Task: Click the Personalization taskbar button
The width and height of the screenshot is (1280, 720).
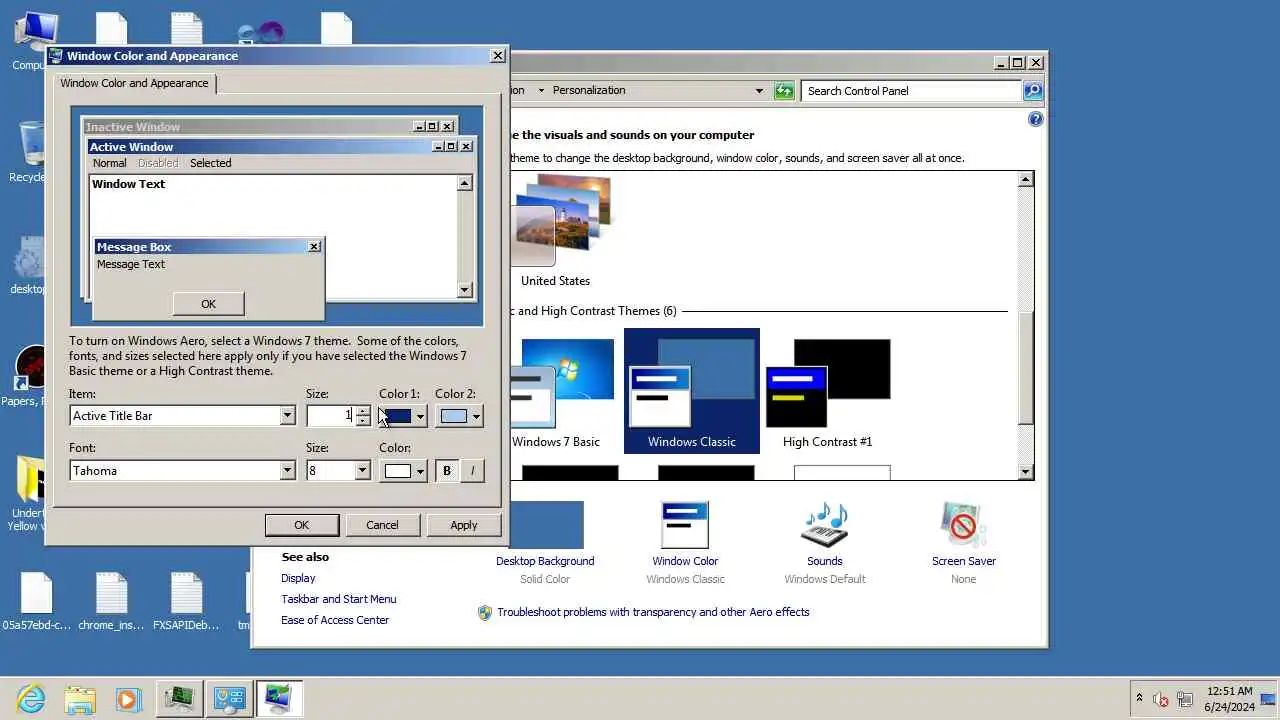Action: pyautogui.click(x=279, y=698)
